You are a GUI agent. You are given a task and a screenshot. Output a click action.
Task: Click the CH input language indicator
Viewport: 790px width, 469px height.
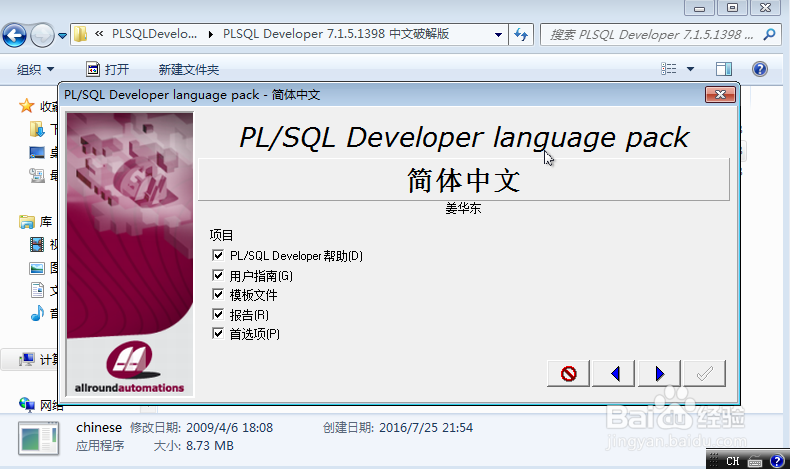[x=733, y=461]
